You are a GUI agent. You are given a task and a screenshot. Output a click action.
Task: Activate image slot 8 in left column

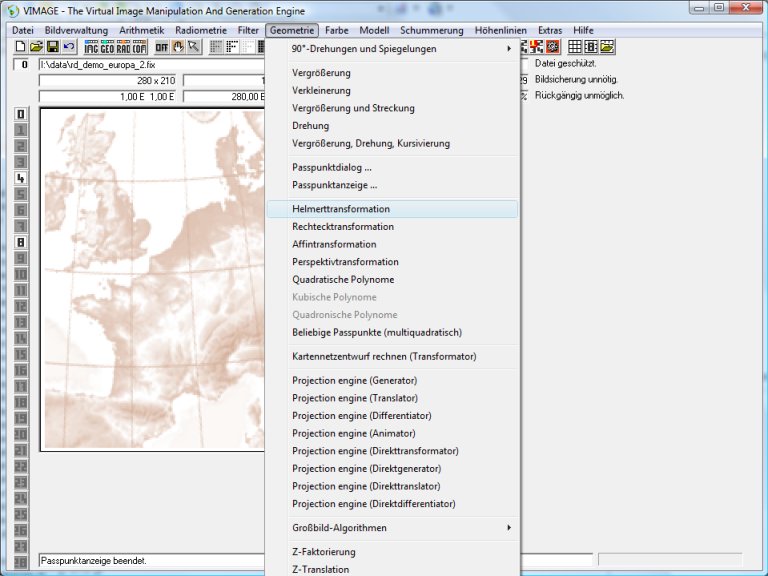[20, 242]
